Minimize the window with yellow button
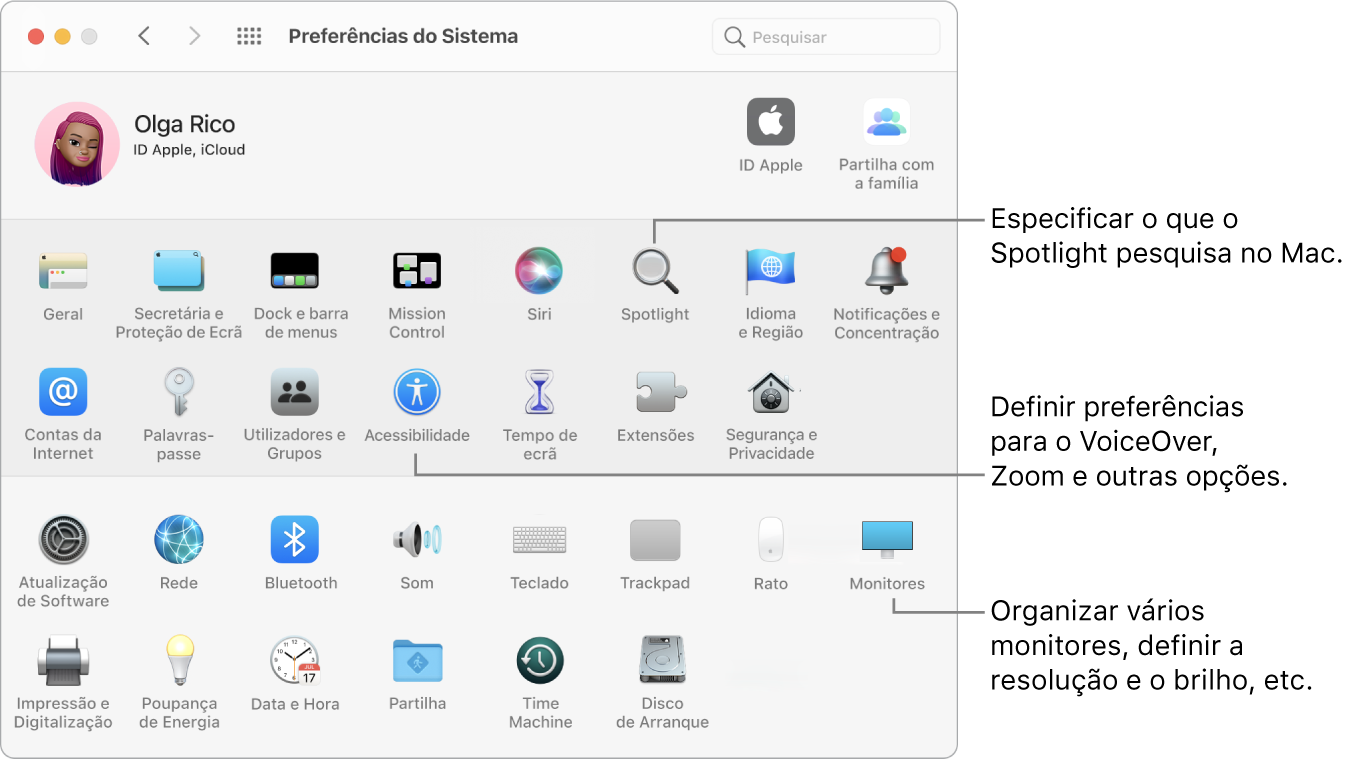The image size is (1357, 761). (62, 36)
